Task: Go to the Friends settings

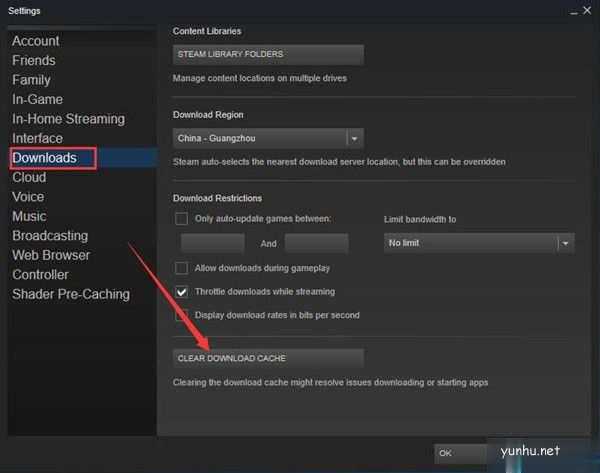Action: pyautogui.click(x=34, y=60)
